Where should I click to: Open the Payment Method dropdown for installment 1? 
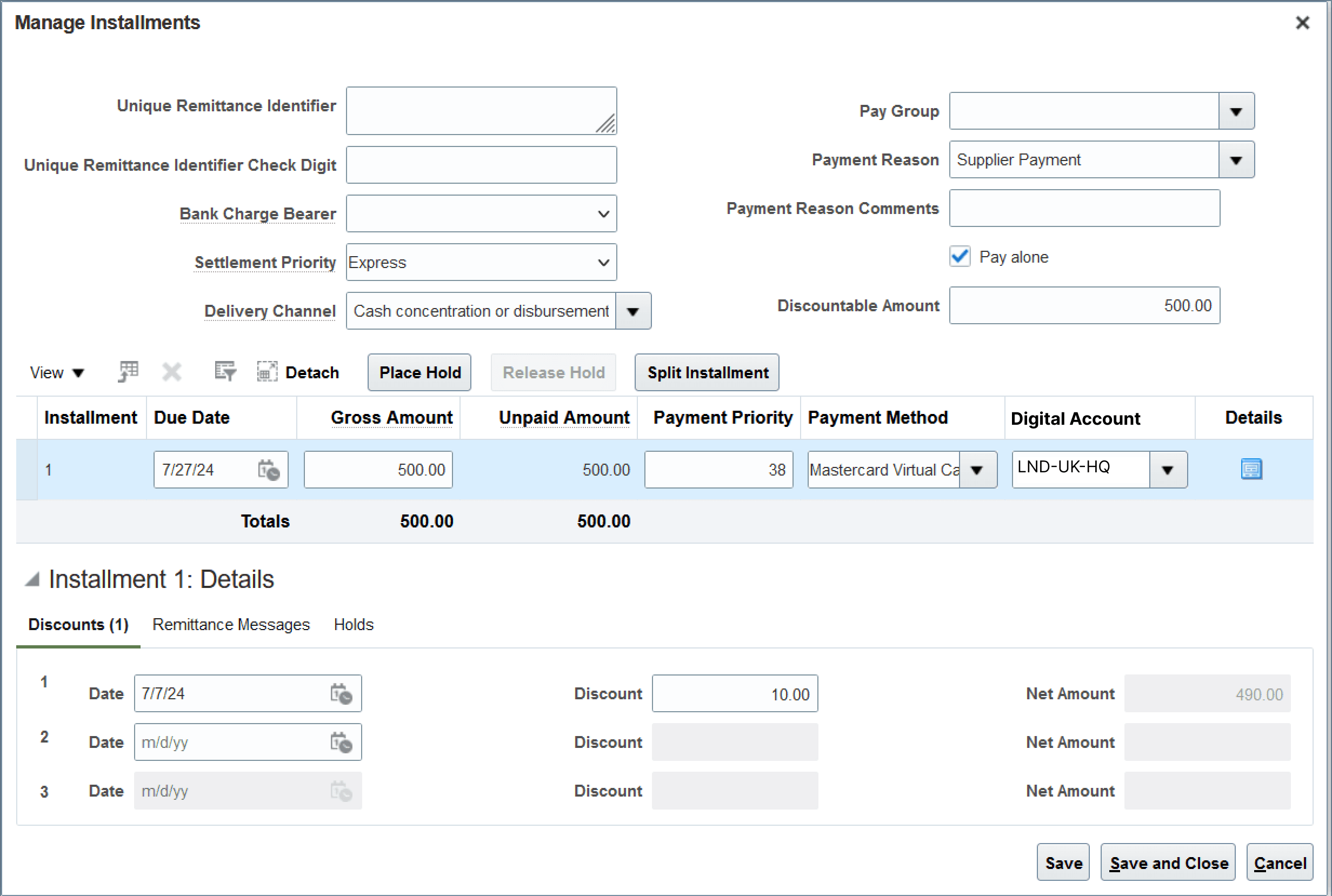click(977, 469)
